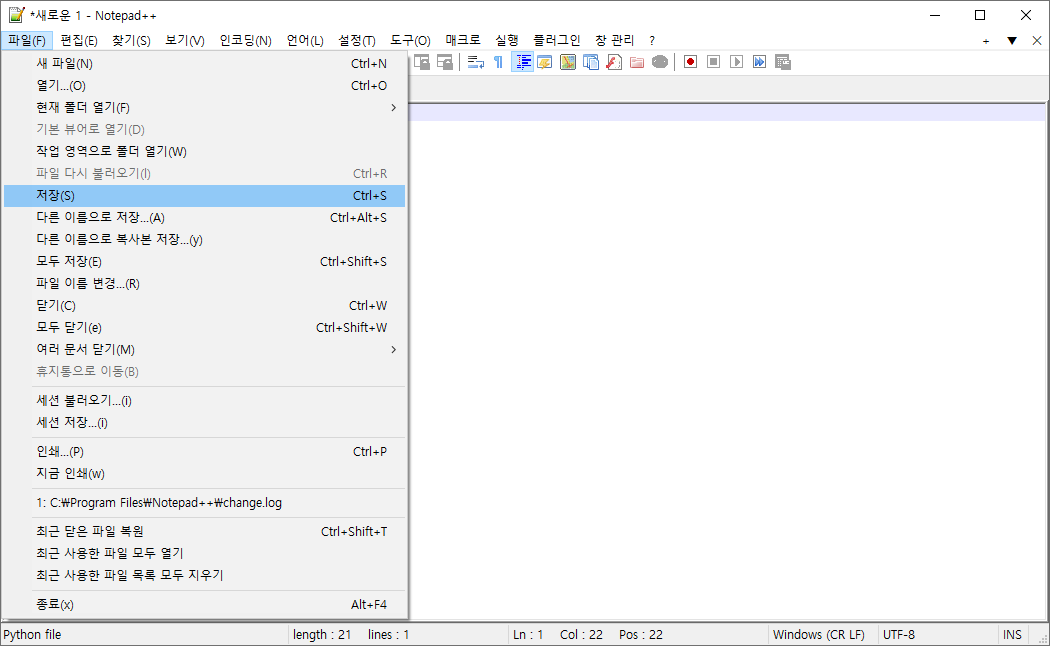Open the 편집(E) menu

pos(79,41)
